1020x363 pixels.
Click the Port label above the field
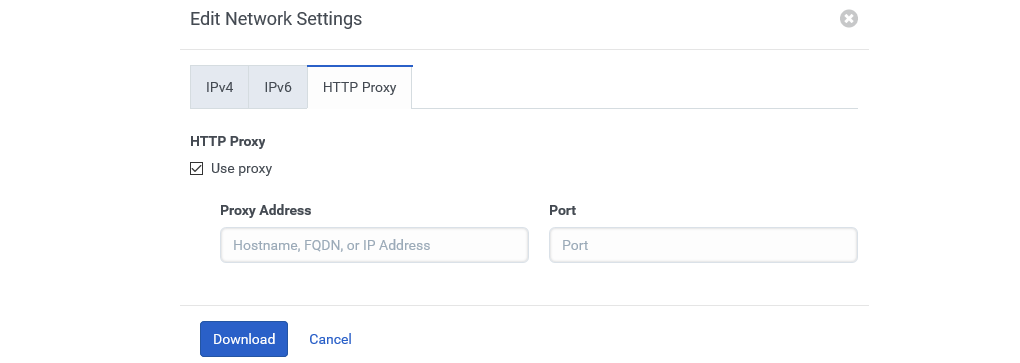point(563,210)
